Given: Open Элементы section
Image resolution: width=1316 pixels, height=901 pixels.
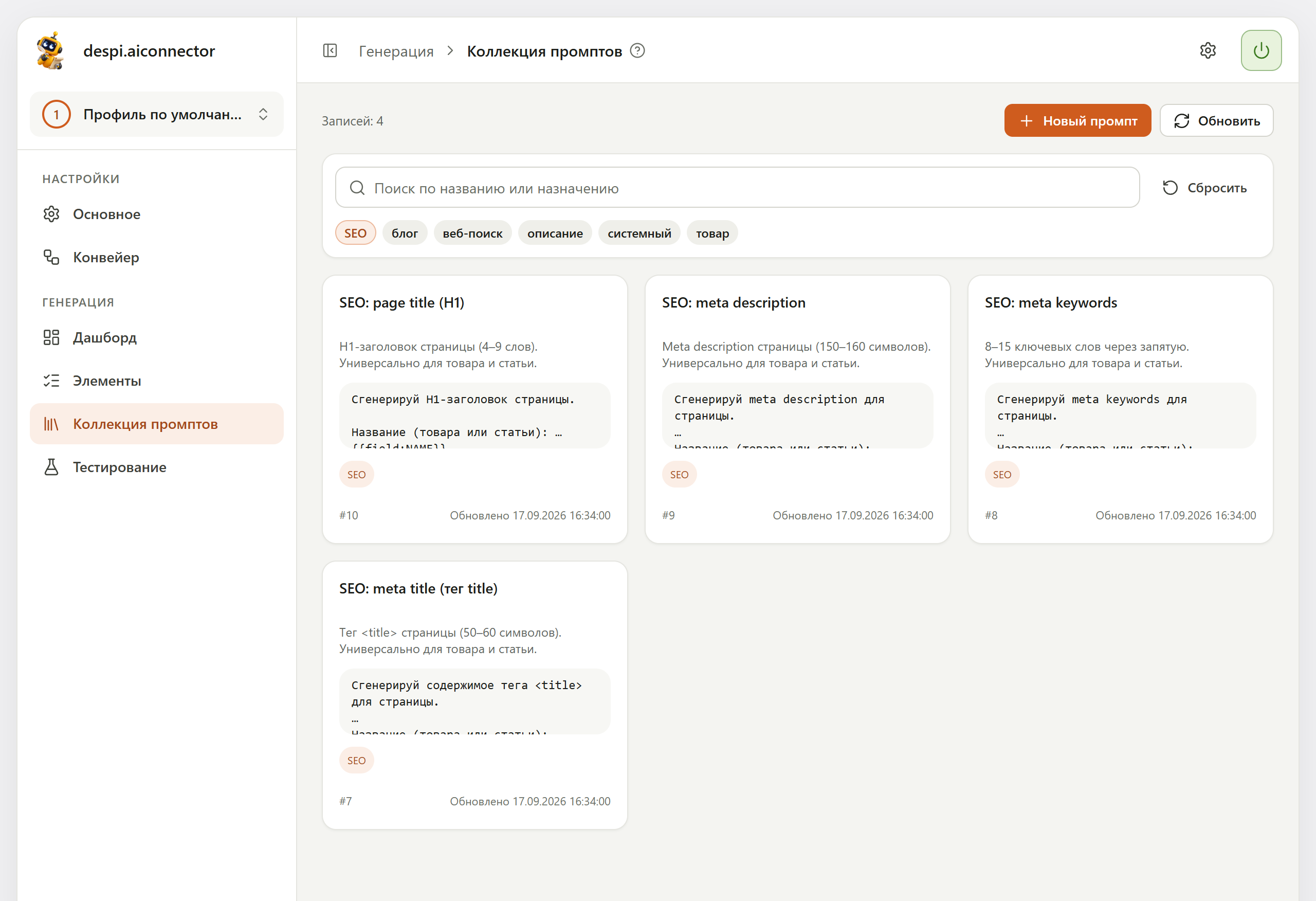Looking at the screenshot, I should (x=156, y=381).
